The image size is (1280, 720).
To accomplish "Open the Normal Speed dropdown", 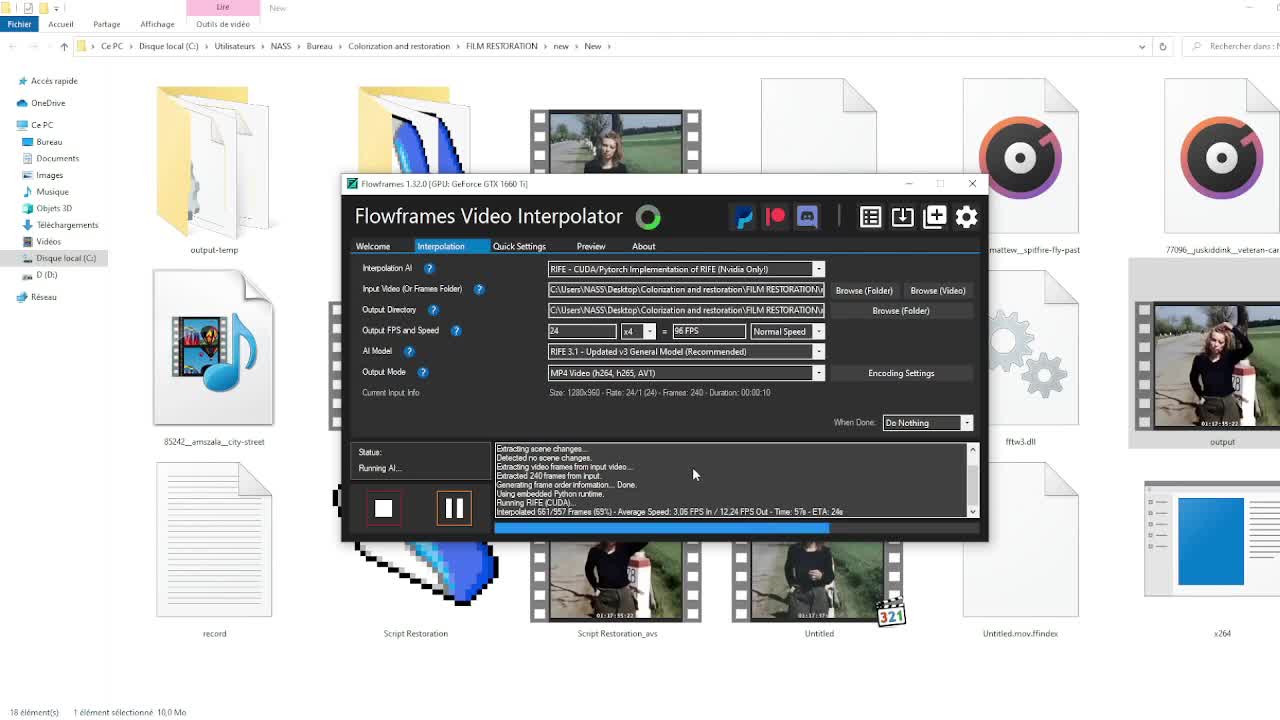I will [818, 331].
